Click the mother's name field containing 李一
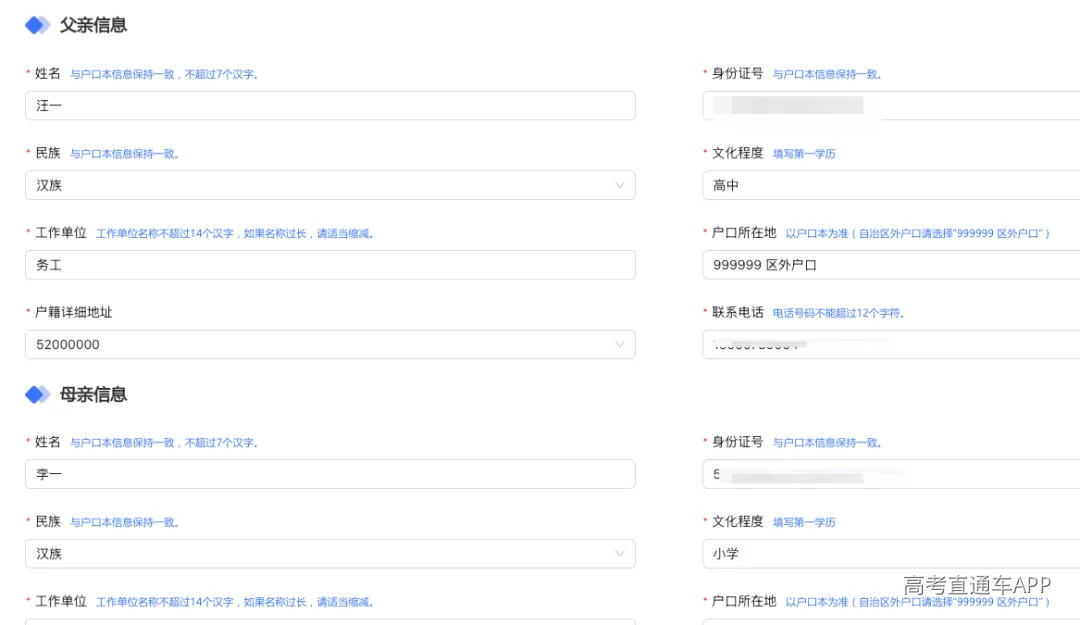The height and width of the screenshot is (625, 1080). point(330,474)
